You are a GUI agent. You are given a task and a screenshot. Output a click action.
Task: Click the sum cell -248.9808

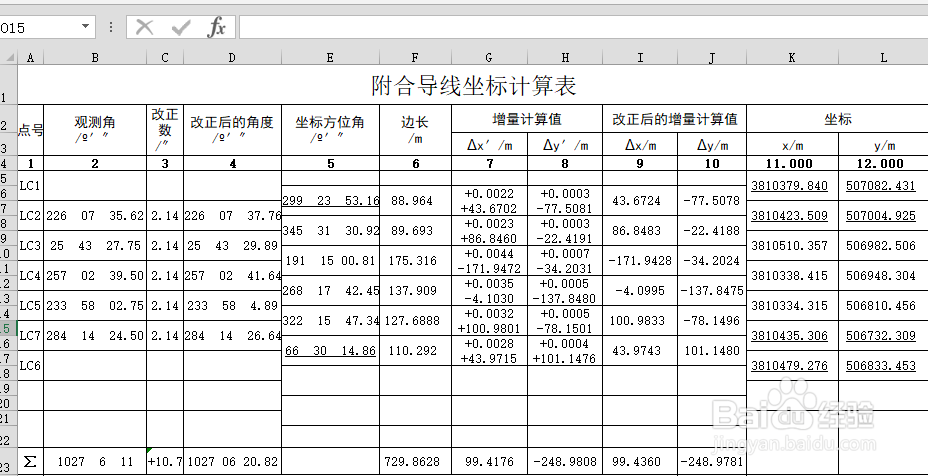[565, 461]
